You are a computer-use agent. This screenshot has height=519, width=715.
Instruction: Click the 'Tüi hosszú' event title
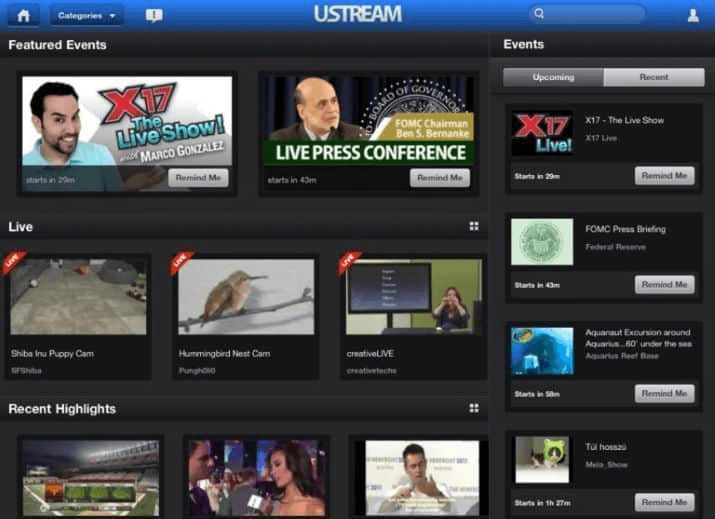(x=606, y=447)
